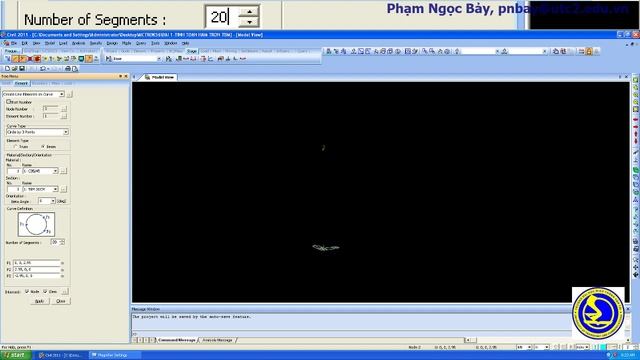This screenshot has width=640, height=360.
Task: Click the Section No. input field
Action: coord(14,189)
